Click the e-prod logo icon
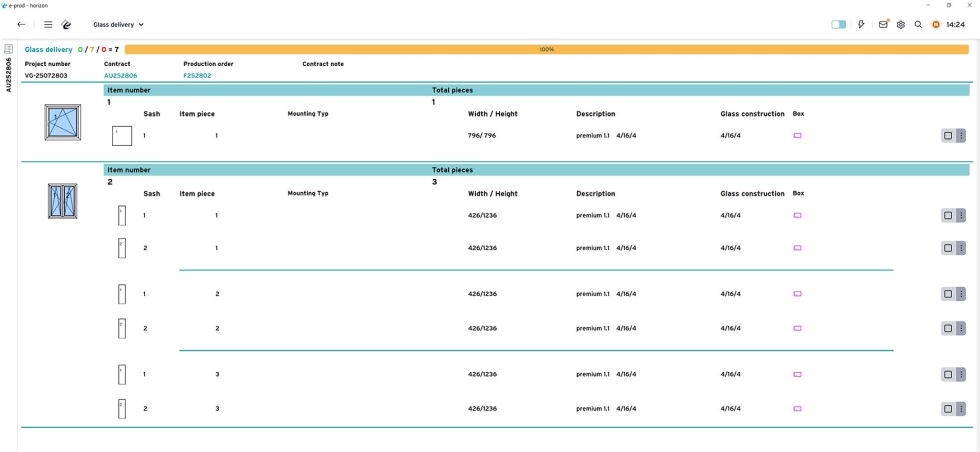Screen dimensions: 980x452 [67, 25]
